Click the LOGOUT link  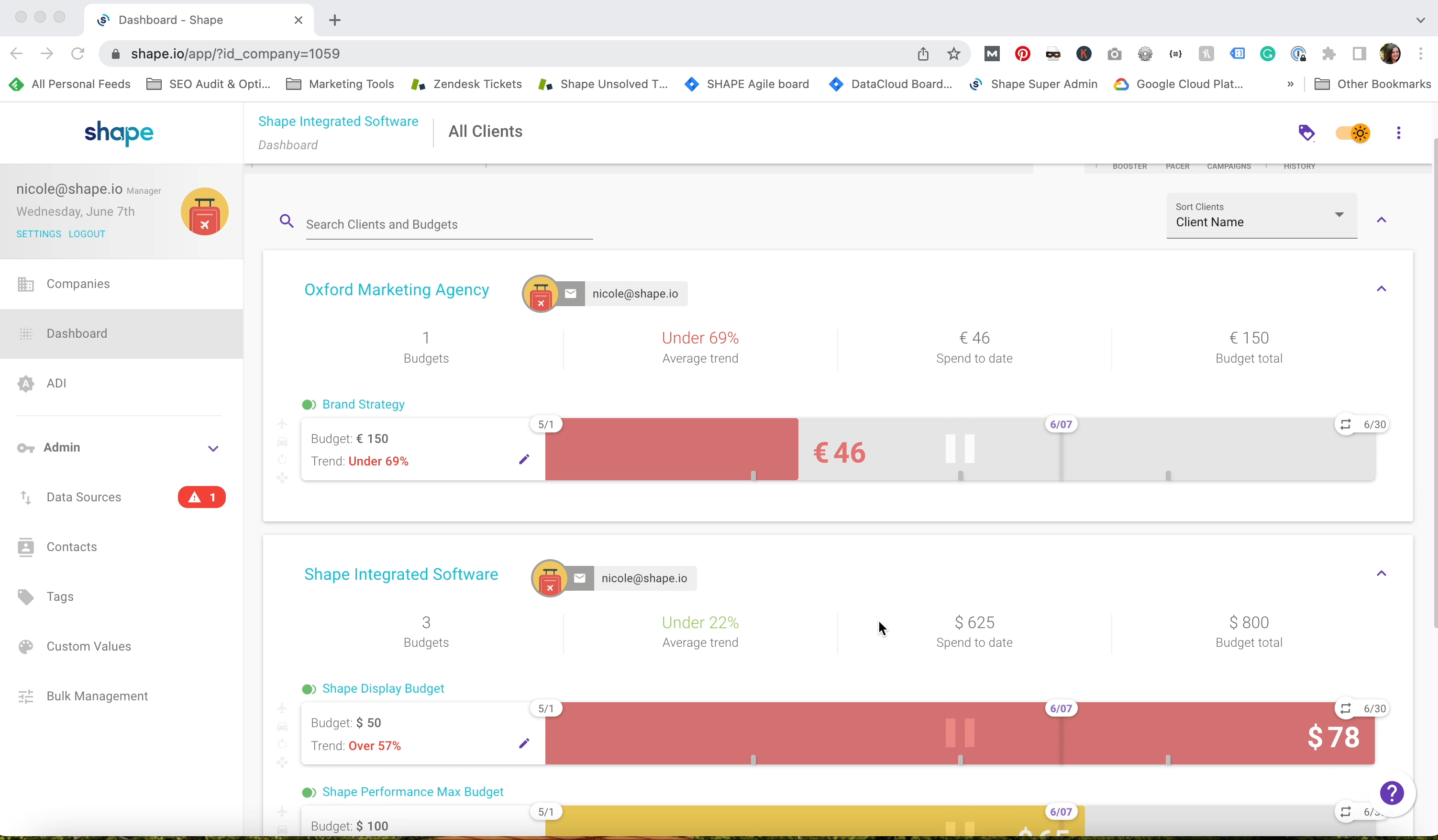click(x=87, y=234)
